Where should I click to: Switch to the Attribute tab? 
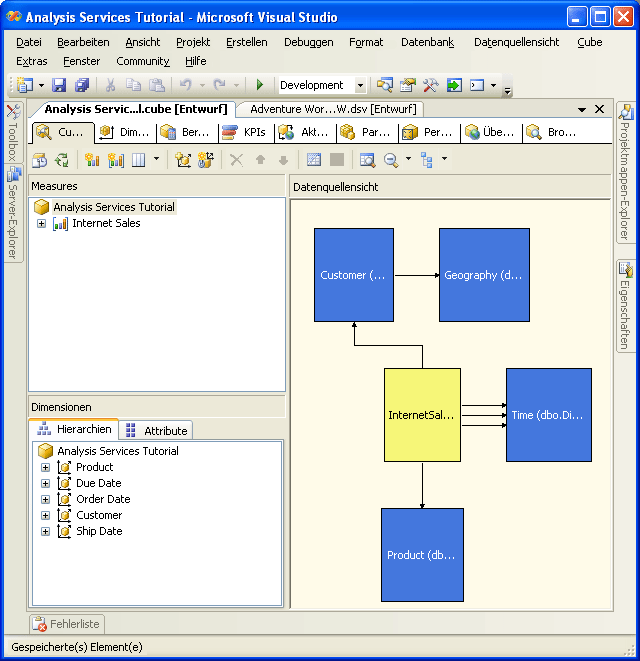point(156,431)
